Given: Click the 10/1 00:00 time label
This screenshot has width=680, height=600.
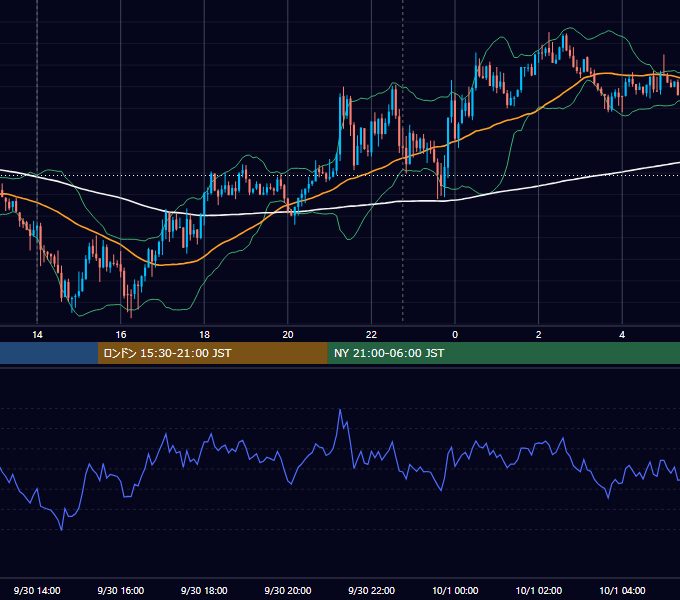Looking at the screenshot, I should tap(455, 590).
